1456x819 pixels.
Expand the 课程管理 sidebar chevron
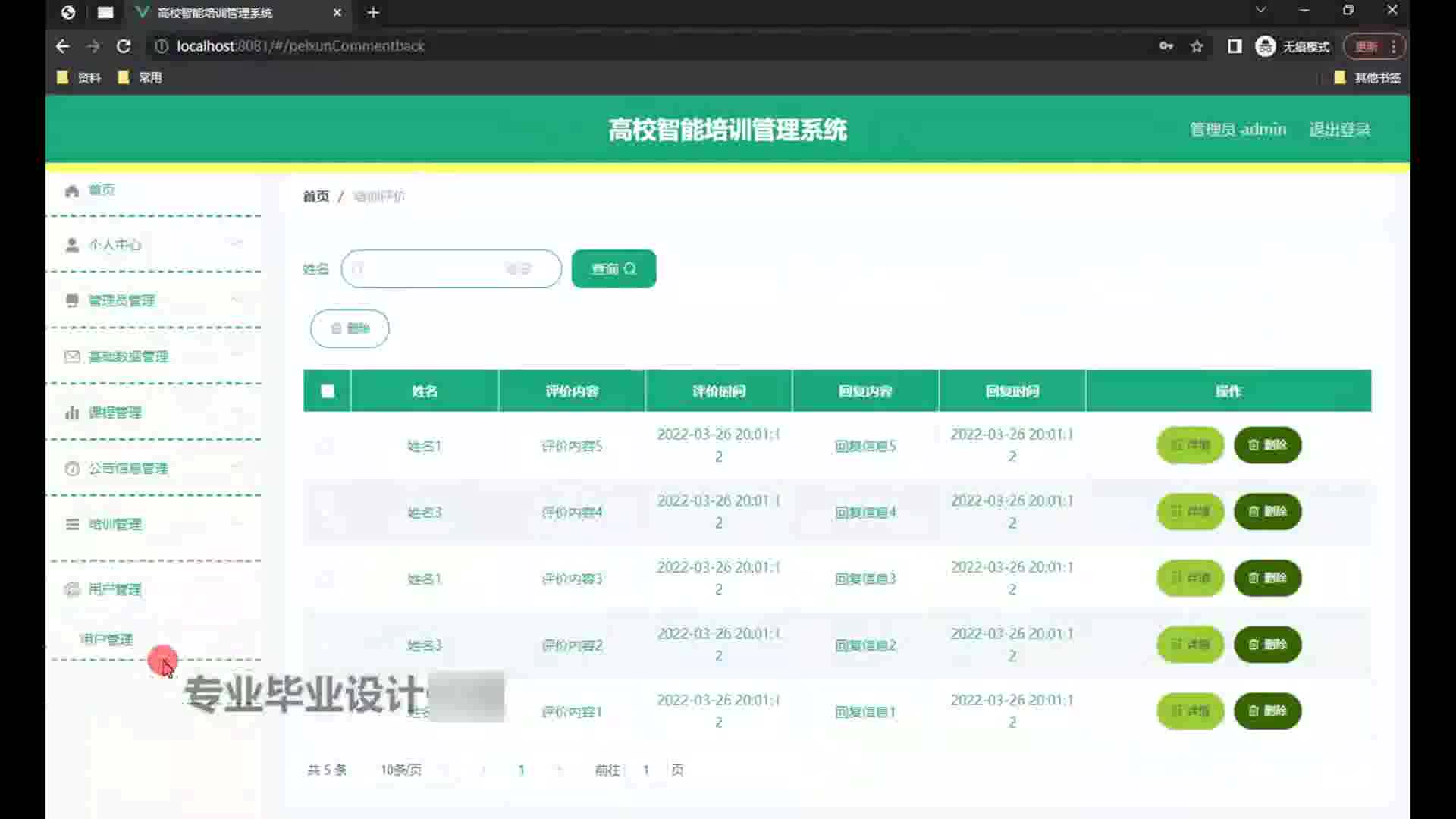click(237, 413)
